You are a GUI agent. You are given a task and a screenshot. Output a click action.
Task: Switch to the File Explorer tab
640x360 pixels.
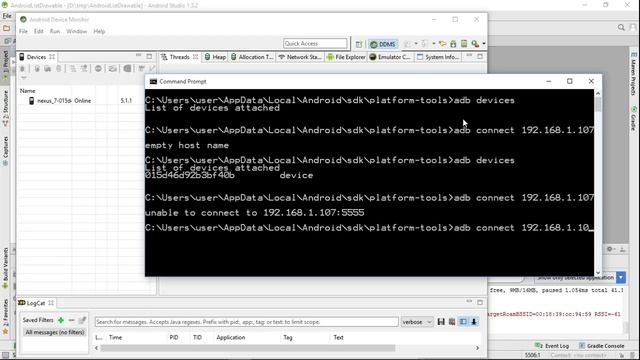tap(346, 57)
